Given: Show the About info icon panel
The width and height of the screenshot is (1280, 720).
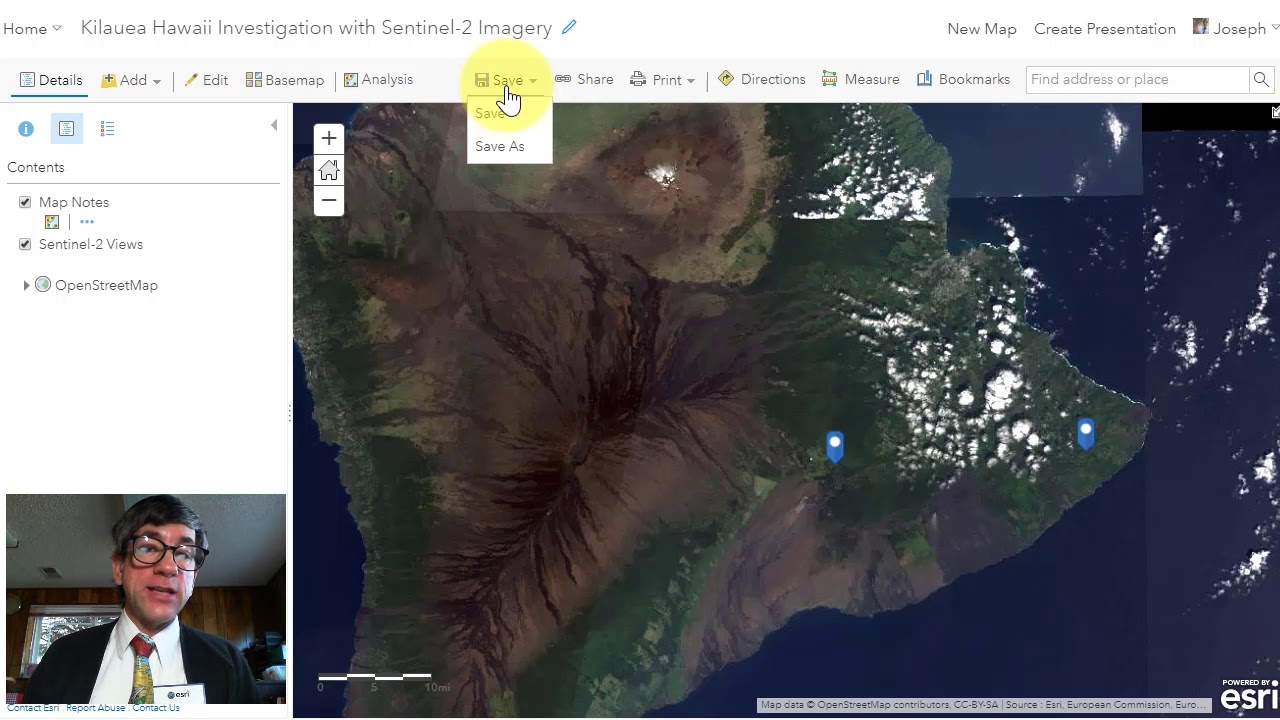Looking at the screenshot, I should tap(26, 129).
